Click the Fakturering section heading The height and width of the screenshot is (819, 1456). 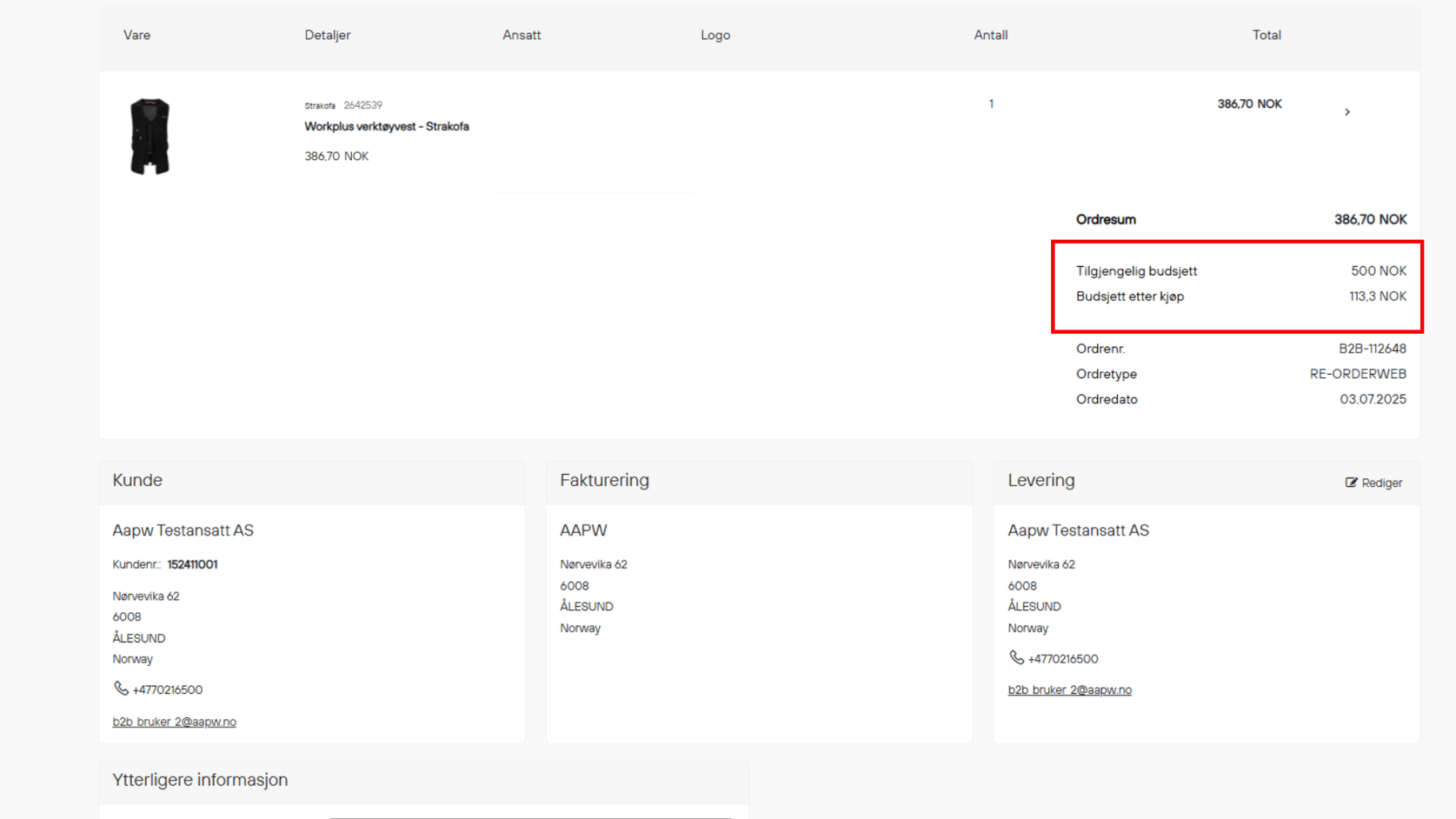604,481
